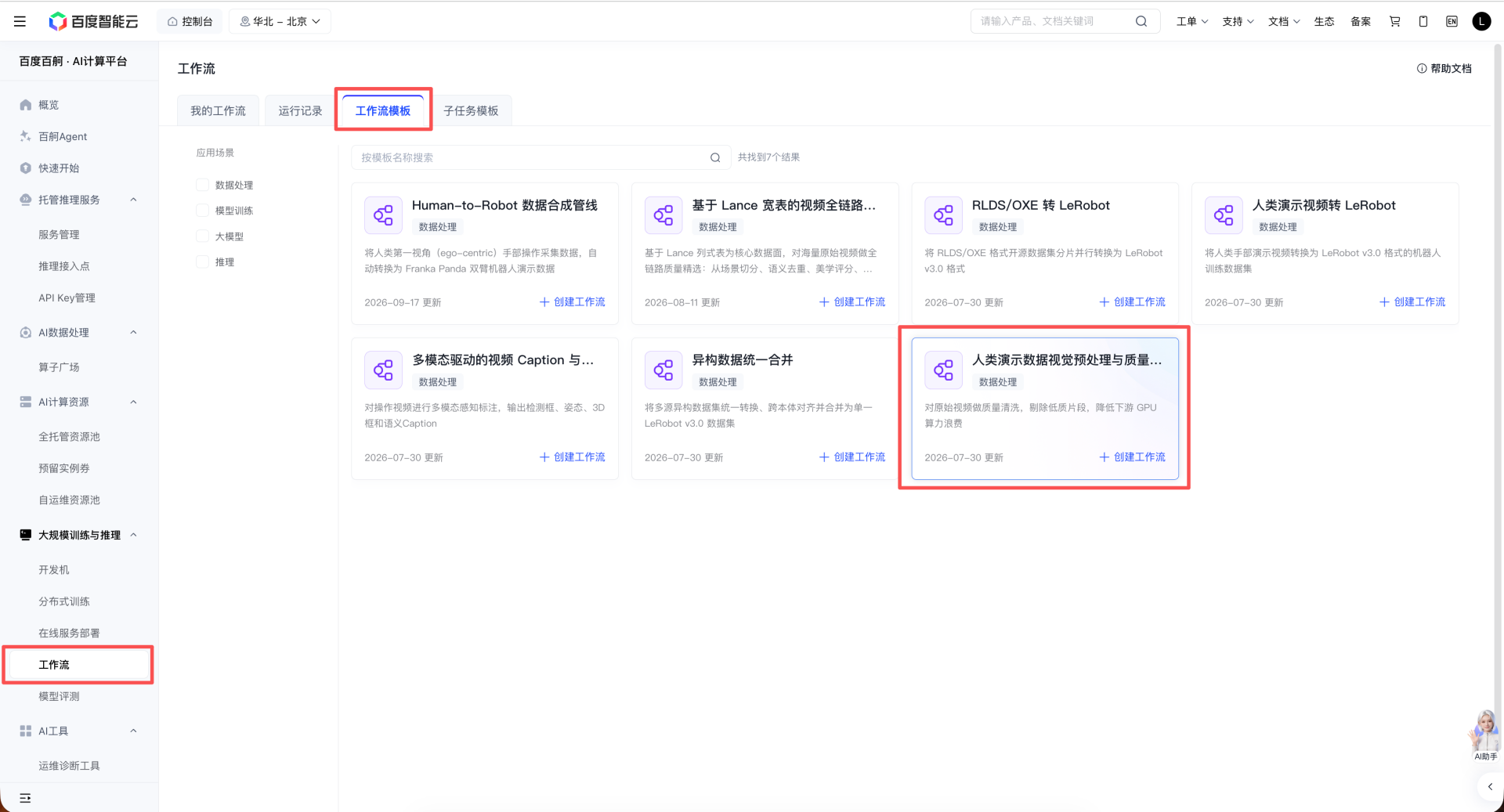This screenshot has width=1504, height=812.
Task: Collapse the AI数据处理 sidebar section
Action: point(133,333)
